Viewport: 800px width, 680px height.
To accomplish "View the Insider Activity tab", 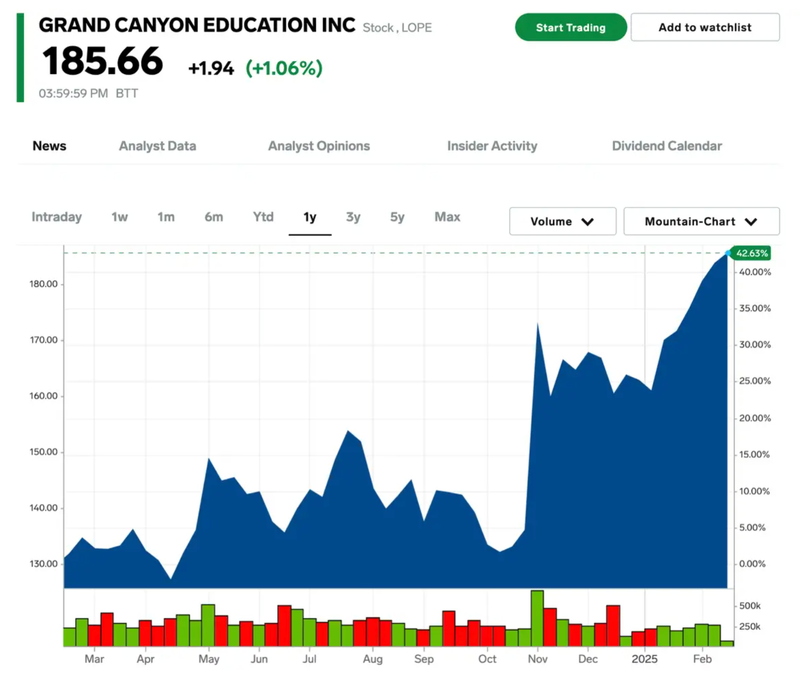I will click(492, 146).
